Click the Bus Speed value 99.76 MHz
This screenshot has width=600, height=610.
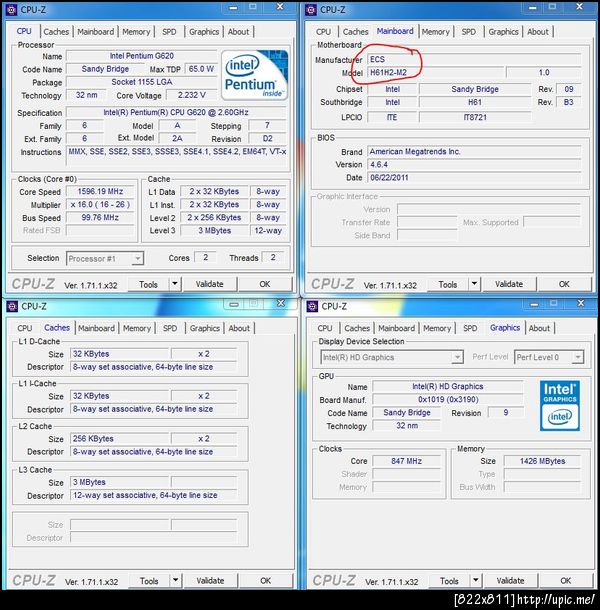(100, 217)
